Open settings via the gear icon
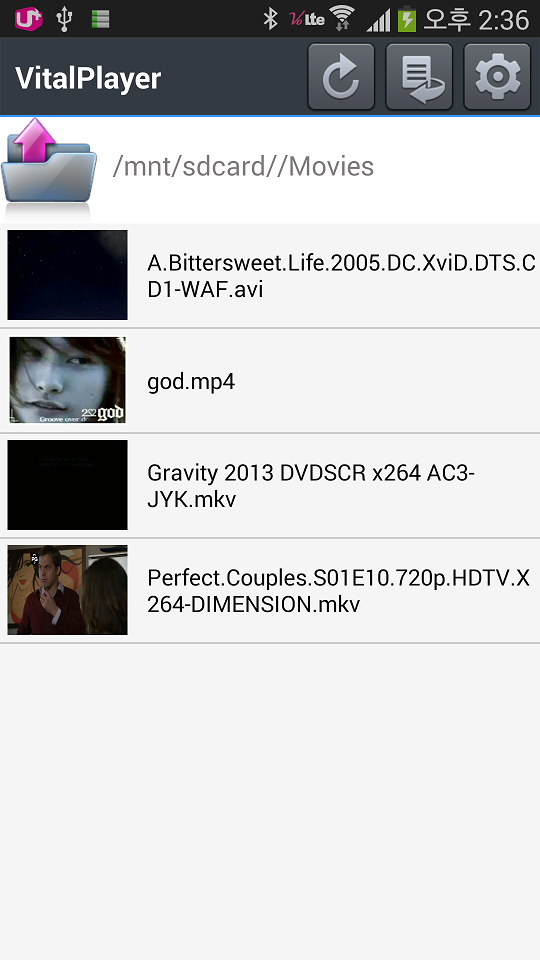Screen dimensions: 540x960 (497, 77)
